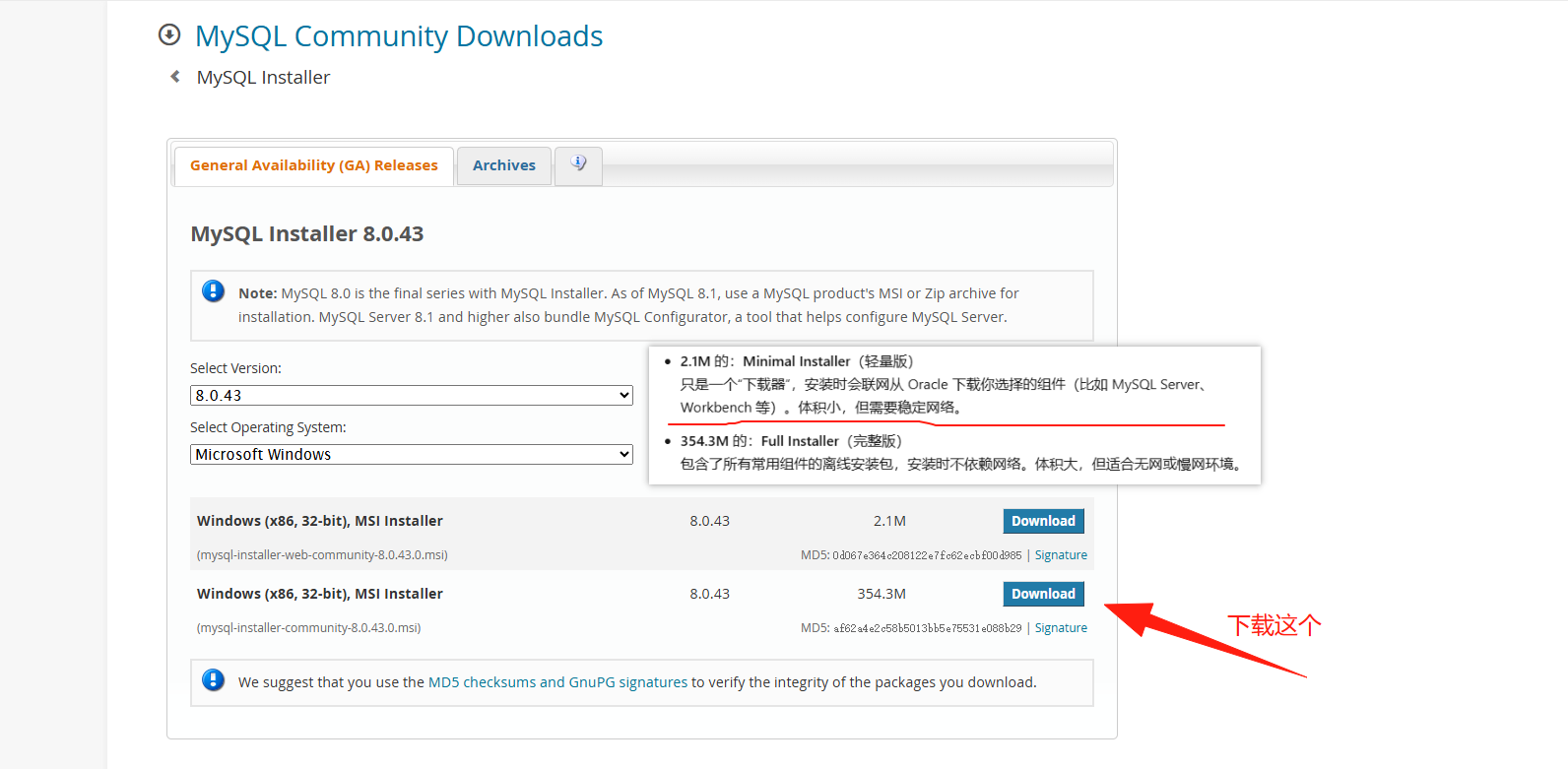Click the MySQL Installer 8.0.43 heading

coord(307,234)
